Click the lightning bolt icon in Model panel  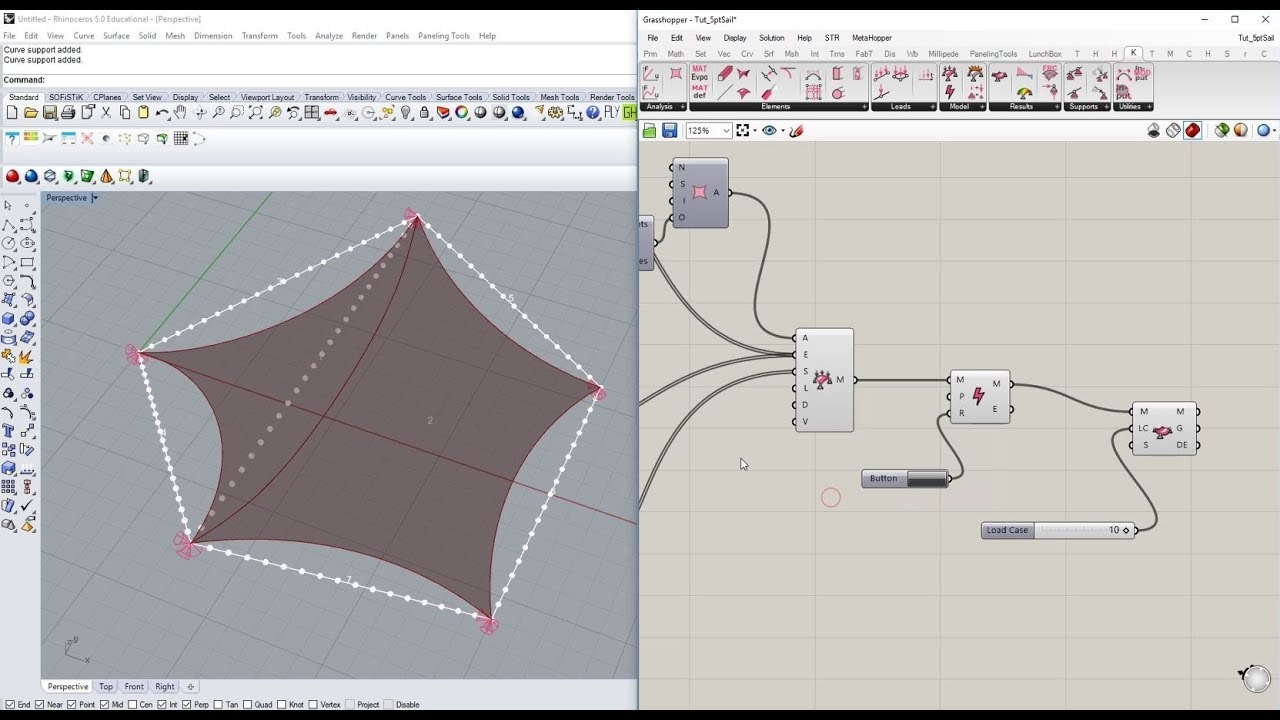(950, 92)
